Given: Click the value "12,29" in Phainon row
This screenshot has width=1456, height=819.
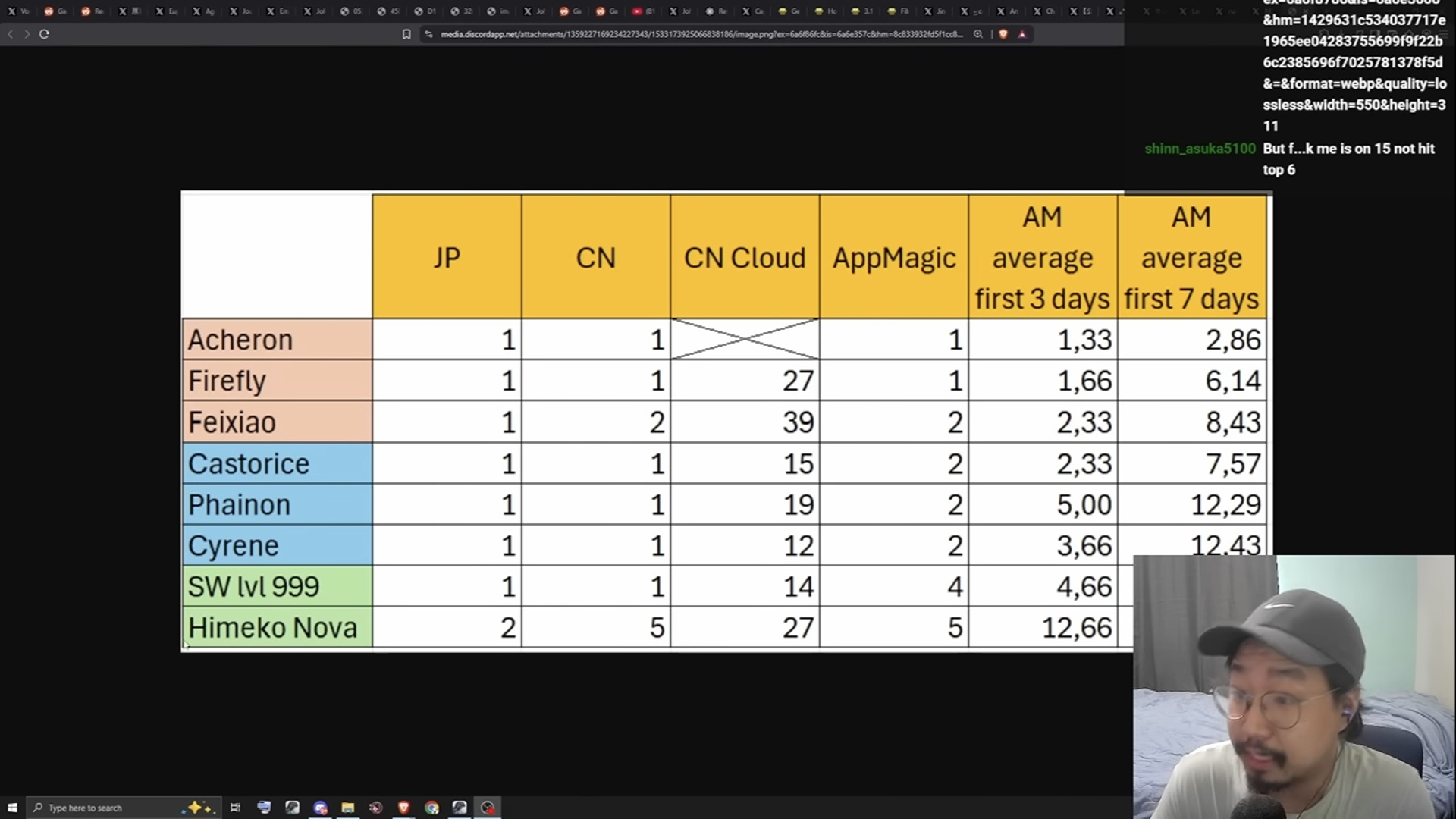Looking at the screenshot, I should tap(1225, 505).
